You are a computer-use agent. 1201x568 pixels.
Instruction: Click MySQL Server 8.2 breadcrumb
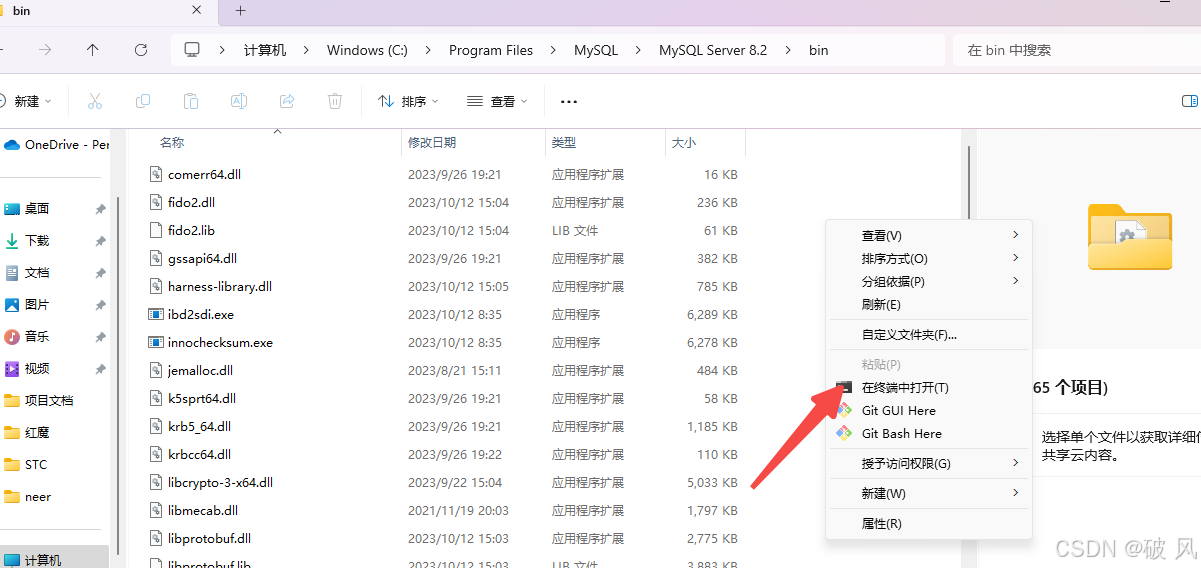pos(713,50)
